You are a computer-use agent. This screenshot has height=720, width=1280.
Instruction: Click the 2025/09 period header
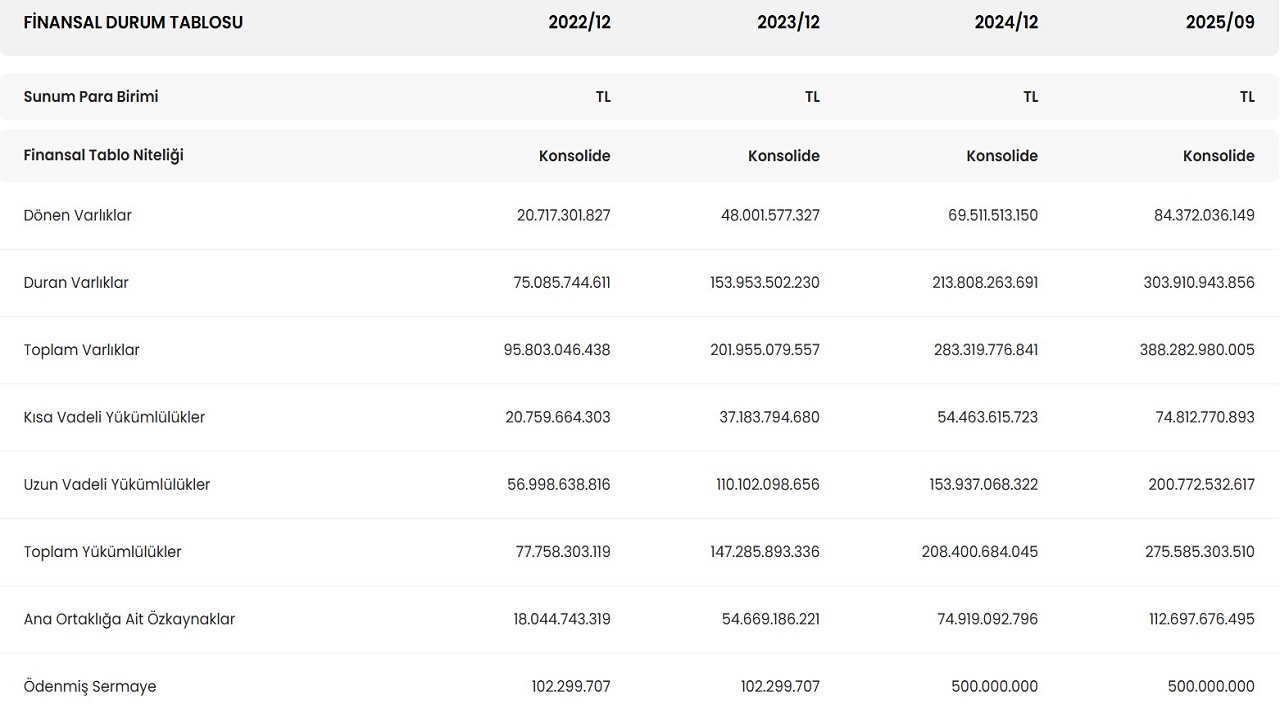(x=1220, y=22)
